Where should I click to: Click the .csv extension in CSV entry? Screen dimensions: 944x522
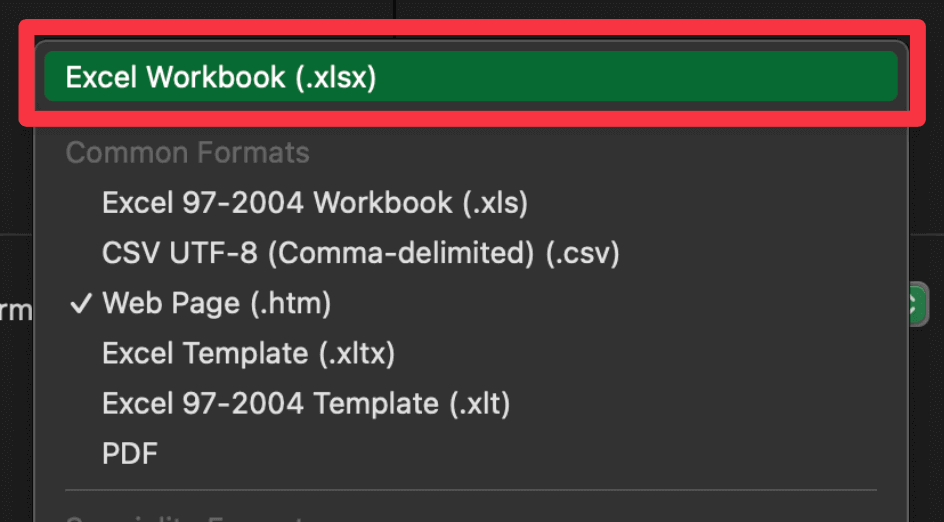click(583, 253)
